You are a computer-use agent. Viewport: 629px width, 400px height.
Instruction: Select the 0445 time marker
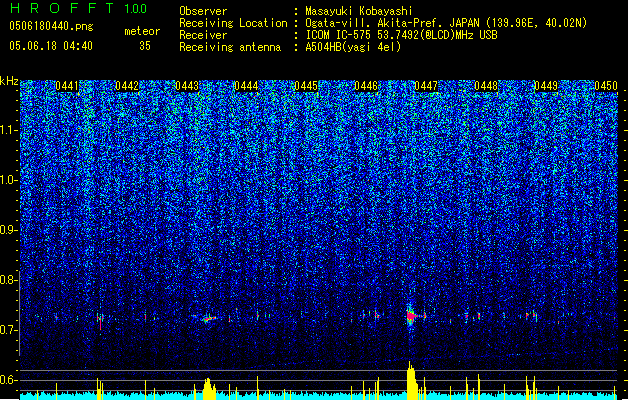[x=306, y=86]
